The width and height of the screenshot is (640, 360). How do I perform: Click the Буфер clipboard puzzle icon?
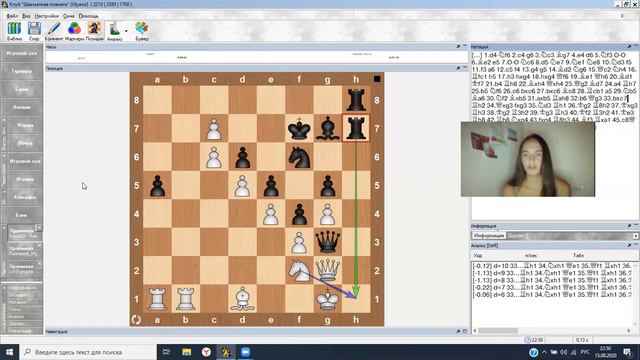[x=142, y=31]
